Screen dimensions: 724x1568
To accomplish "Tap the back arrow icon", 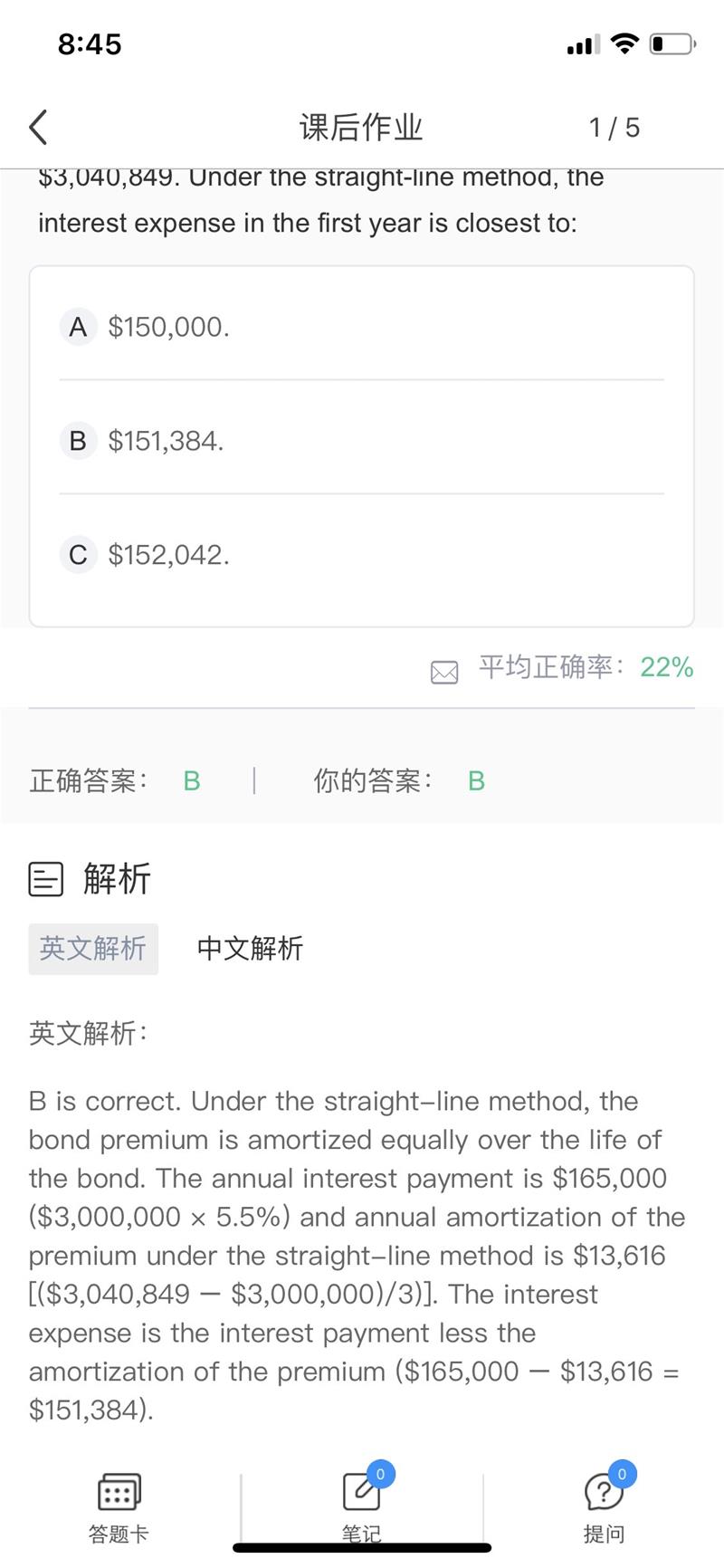I will pyautogui.click(x=38, y=128).
